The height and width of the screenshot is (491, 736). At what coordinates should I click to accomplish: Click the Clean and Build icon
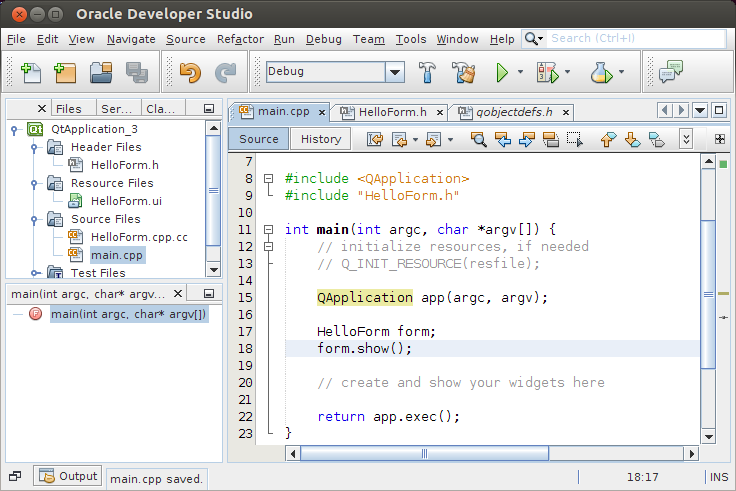point(462,72)
